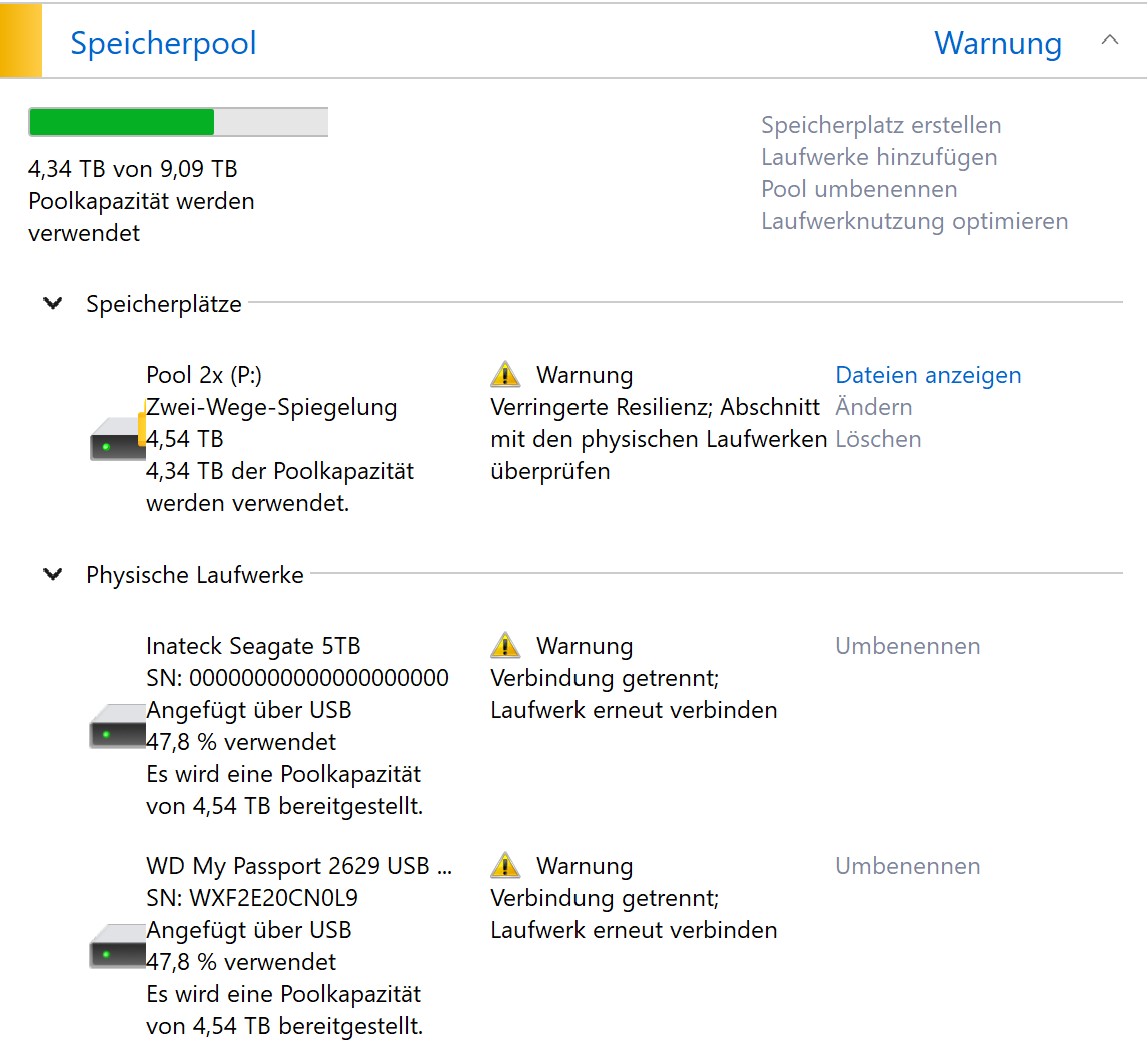The image size is (1148, 1064).
Task: Click warning triangle icon for Inateck Seagate drive
Action: tap(505, 645)
